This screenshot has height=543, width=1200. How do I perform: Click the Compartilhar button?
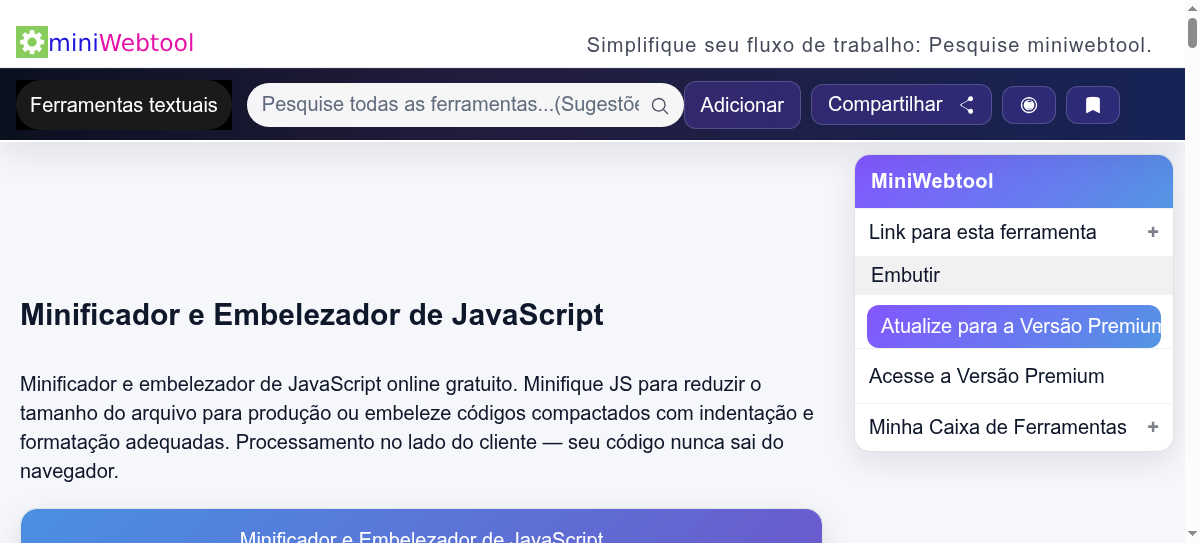(901, 105)
